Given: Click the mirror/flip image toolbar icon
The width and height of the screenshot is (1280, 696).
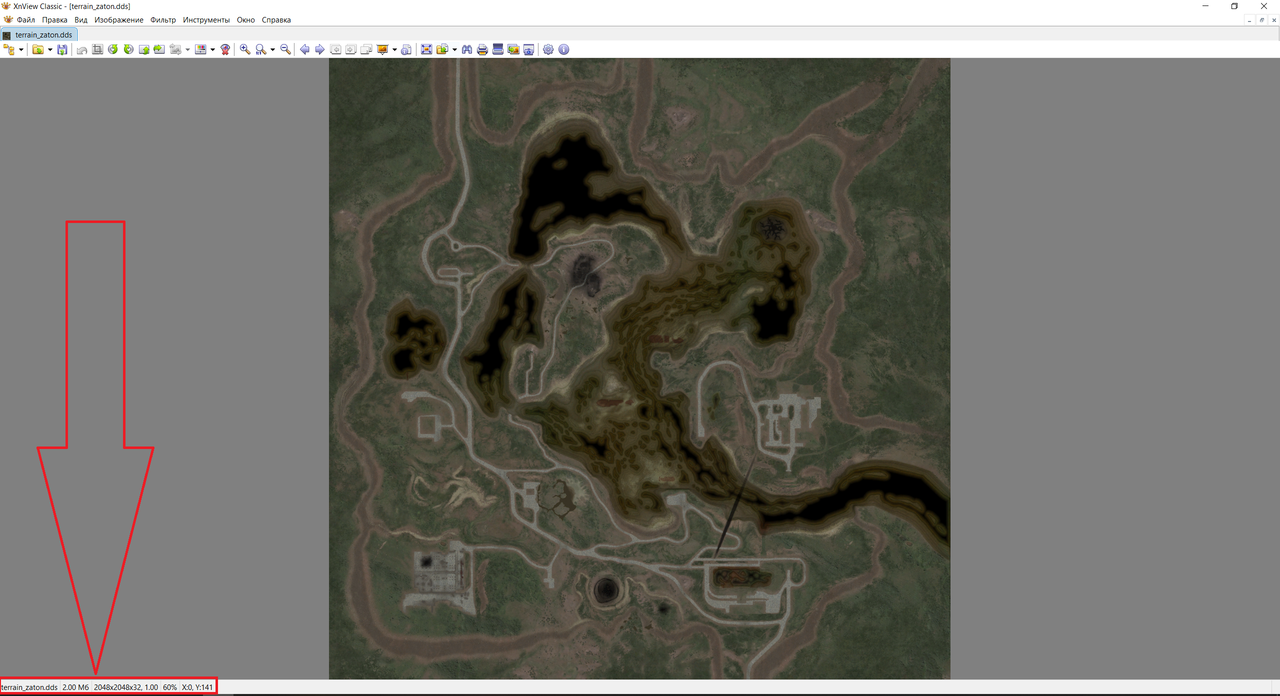Looking at the screenshot, I should pos(144,49).
